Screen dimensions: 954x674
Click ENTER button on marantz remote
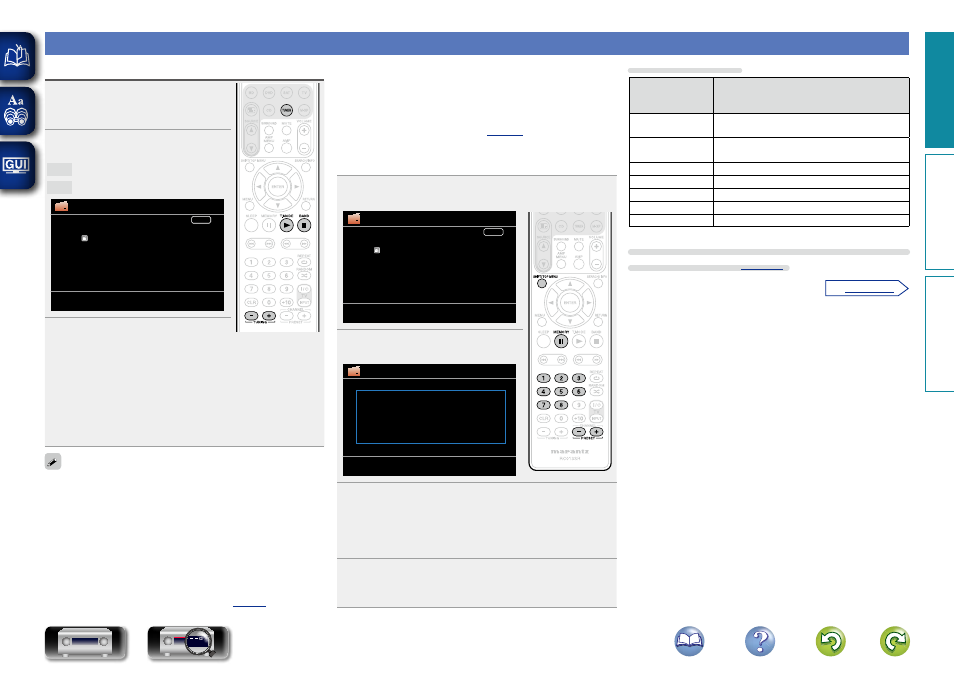[x=569, y=302]
